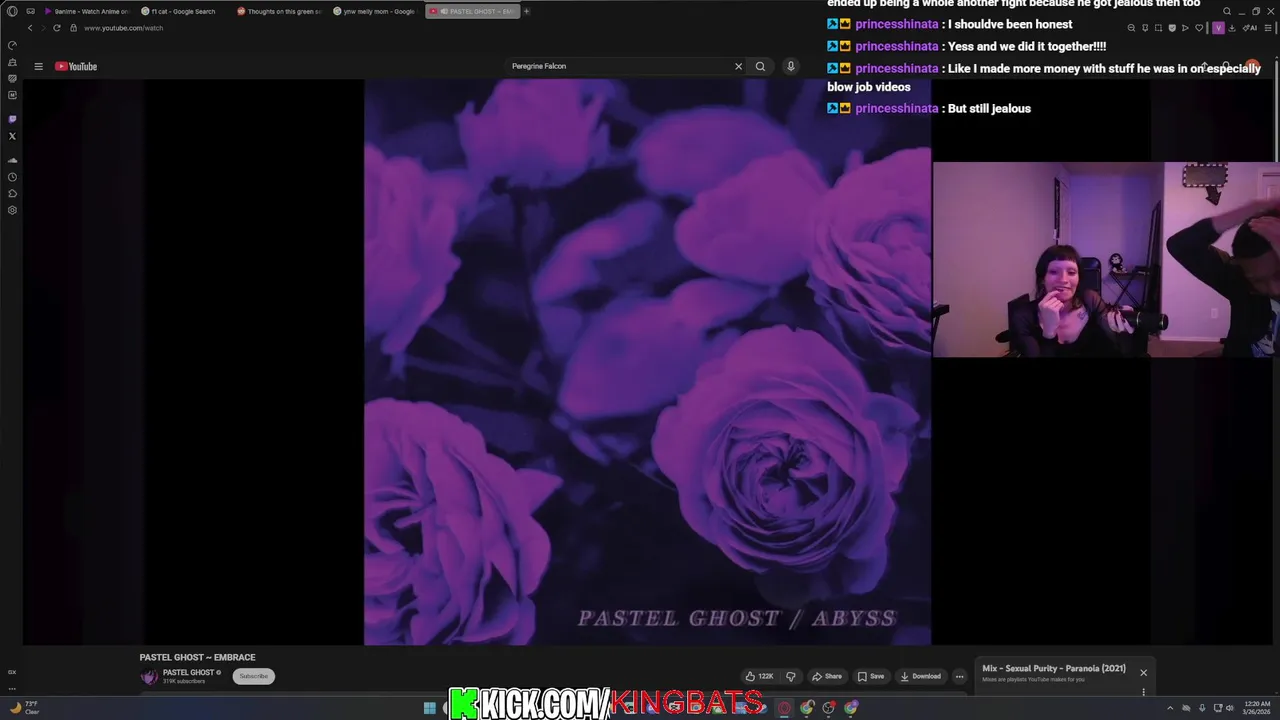Add page to bookmarks heart icon
1280x720 pixels.
tap(1199, 28)
